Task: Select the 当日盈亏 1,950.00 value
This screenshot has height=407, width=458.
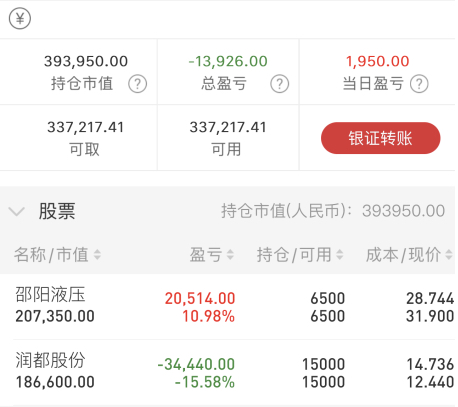Action: pyautogui.click(x=377, y=61)
